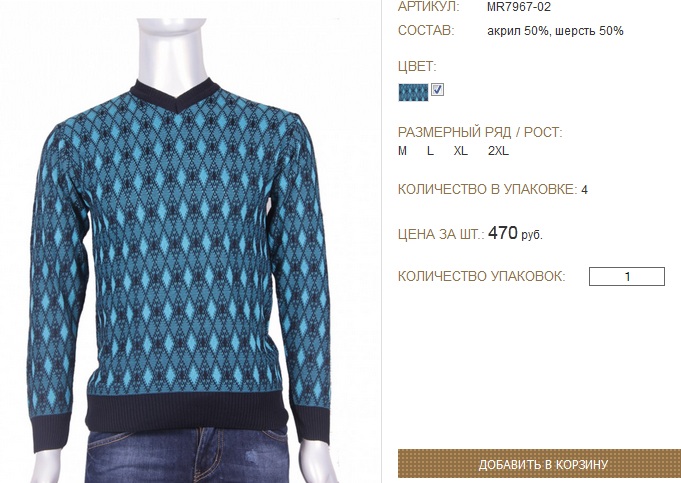Click the article number MR7967-02

tap(519, 7)
